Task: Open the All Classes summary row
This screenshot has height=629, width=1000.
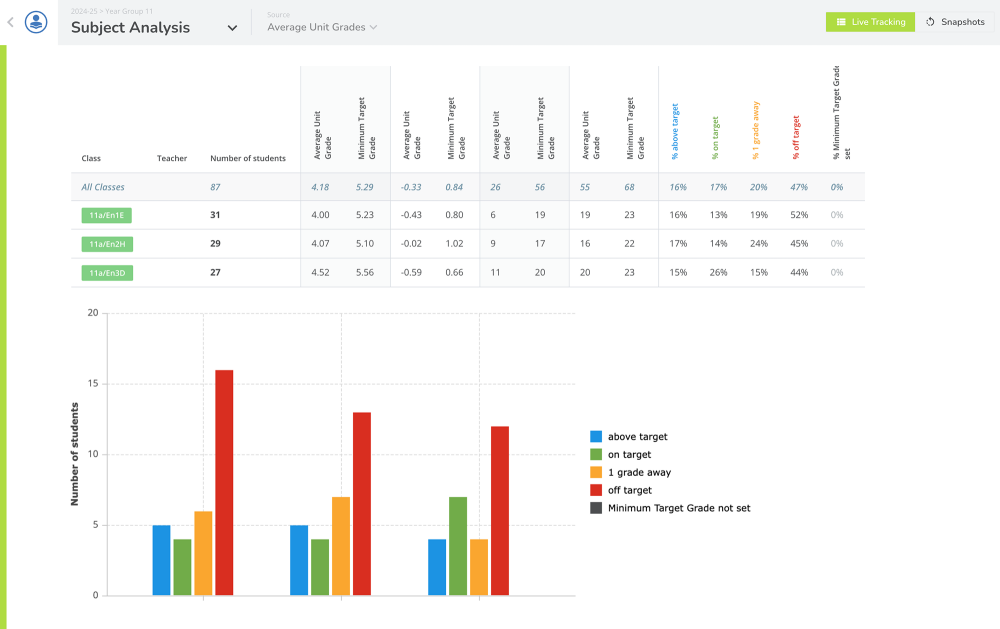Action: (x=104, y=187)
